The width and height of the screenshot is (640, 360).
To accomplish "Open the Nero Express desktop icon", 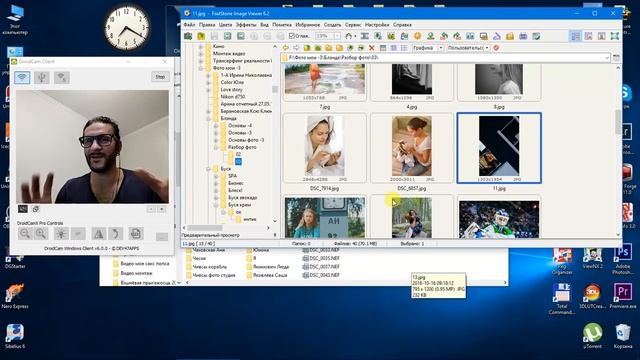I will point(15,296).
